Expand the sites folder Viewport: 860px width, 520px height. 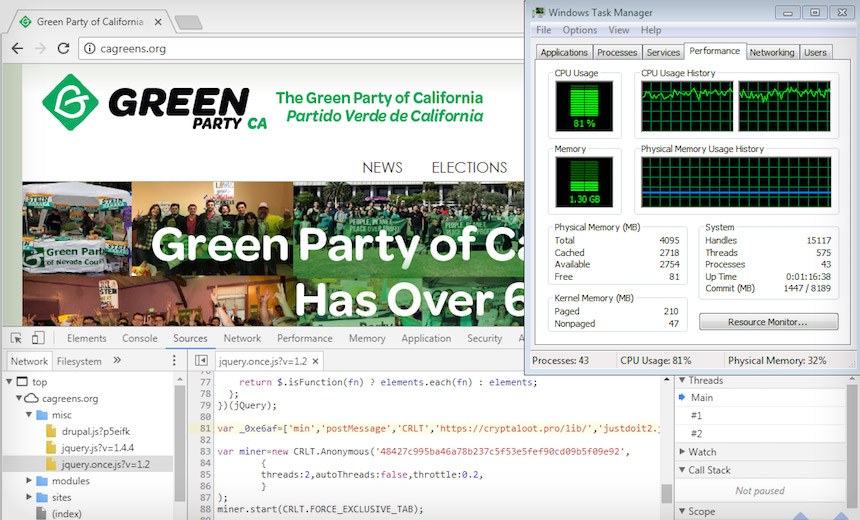coord(29,497)
